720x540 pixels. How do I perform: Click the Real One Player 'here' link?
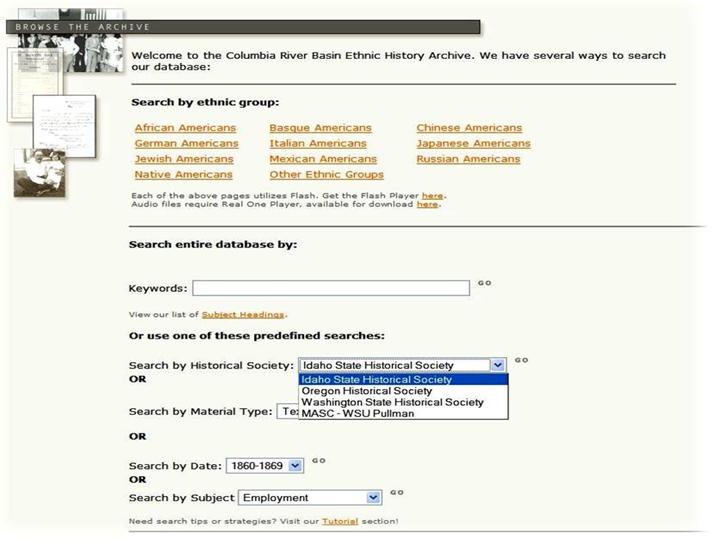(427, 204)
